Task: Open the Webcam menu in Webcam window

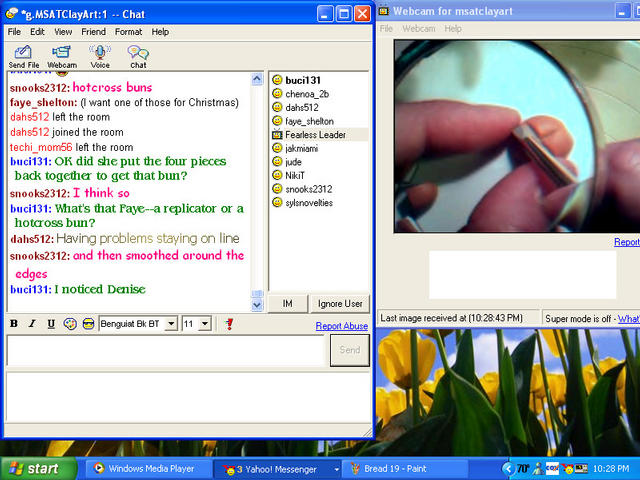Action: [x=419, y=29]
